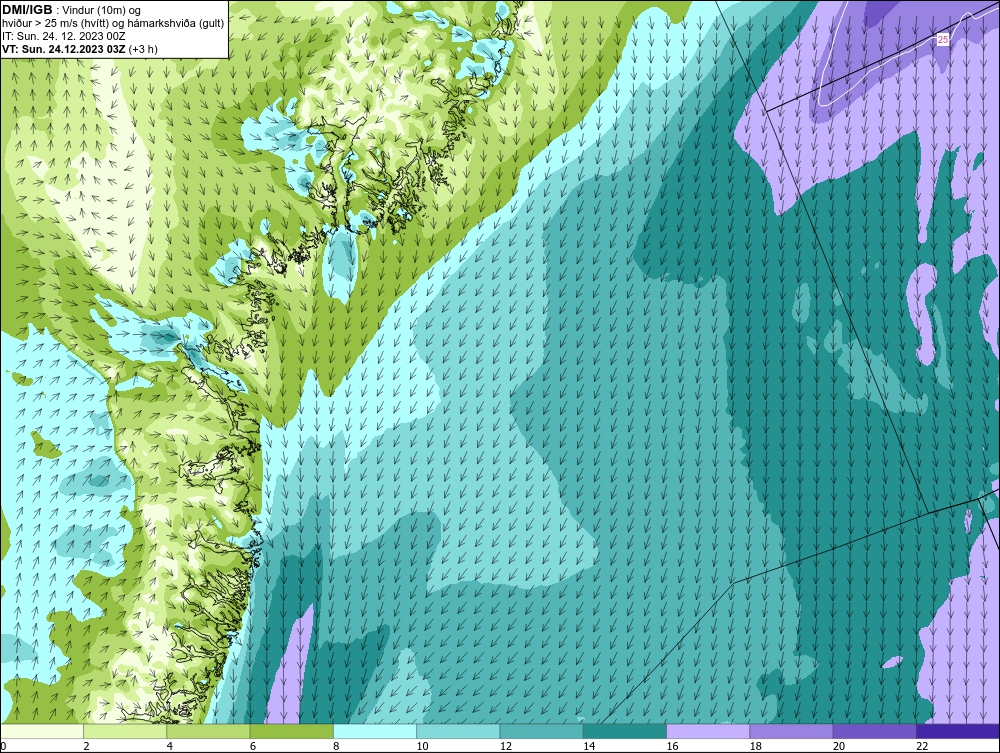Click the 'hviður > 25 m/s' legend description line
1000x753 pixels.
point(113,23)
